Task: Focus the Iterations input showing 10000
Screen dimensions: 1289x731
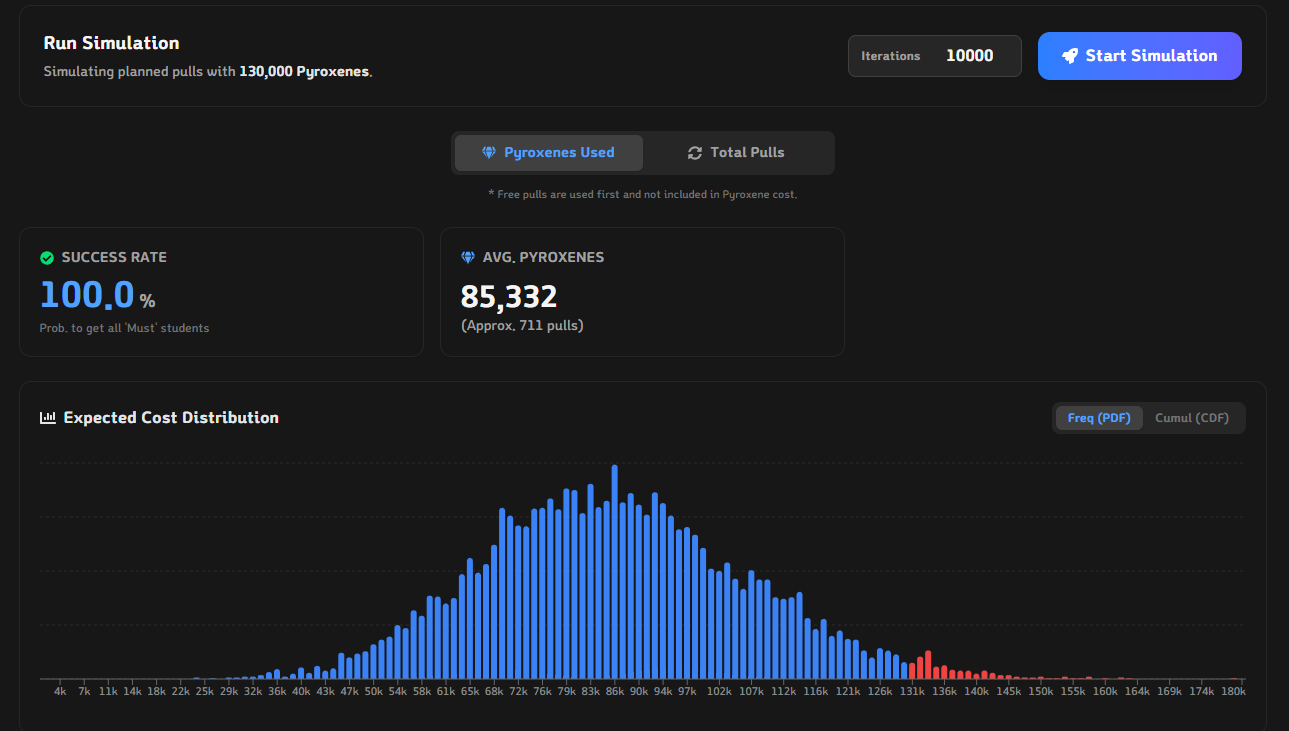Action: pos(969,56)
